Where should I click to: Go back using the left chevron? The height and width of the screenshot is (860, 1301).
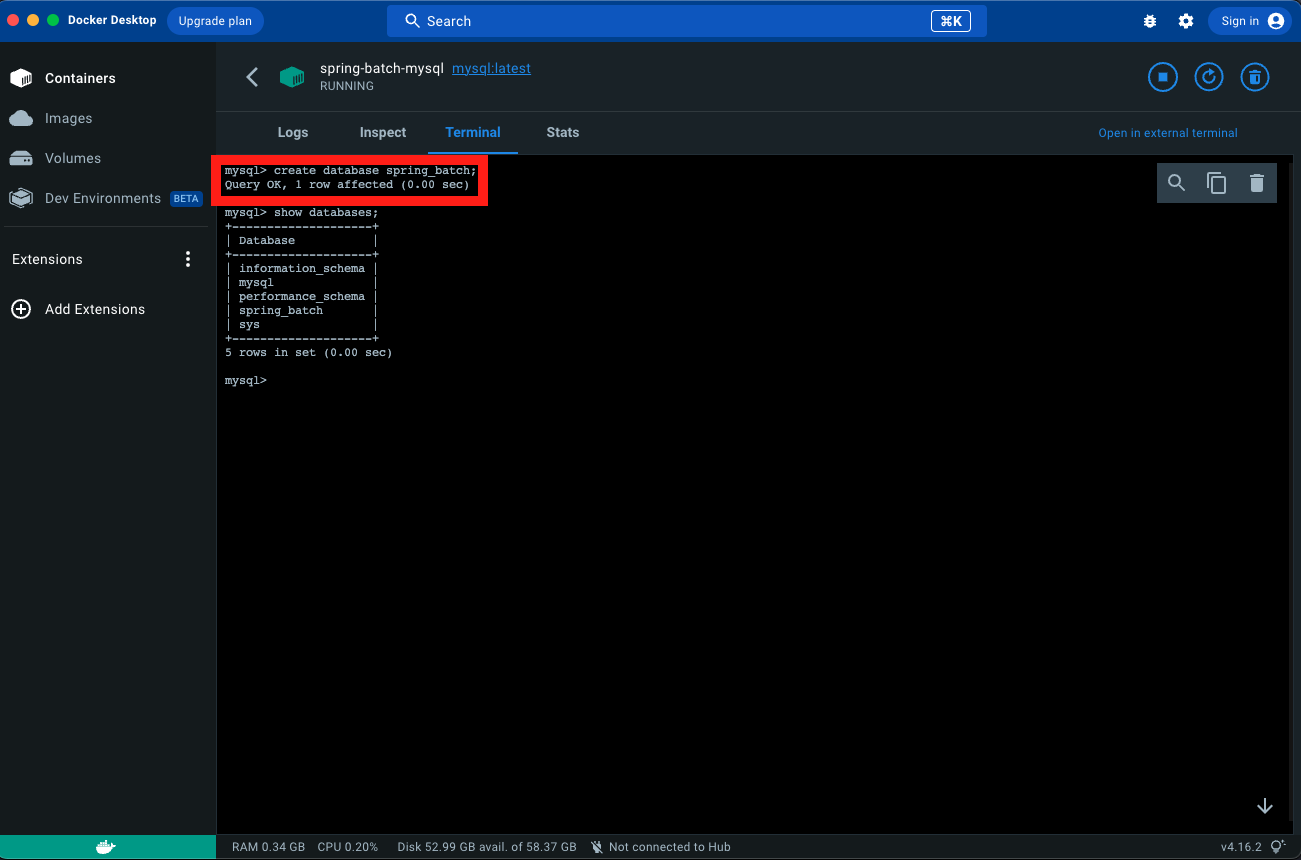pos(252,77)
